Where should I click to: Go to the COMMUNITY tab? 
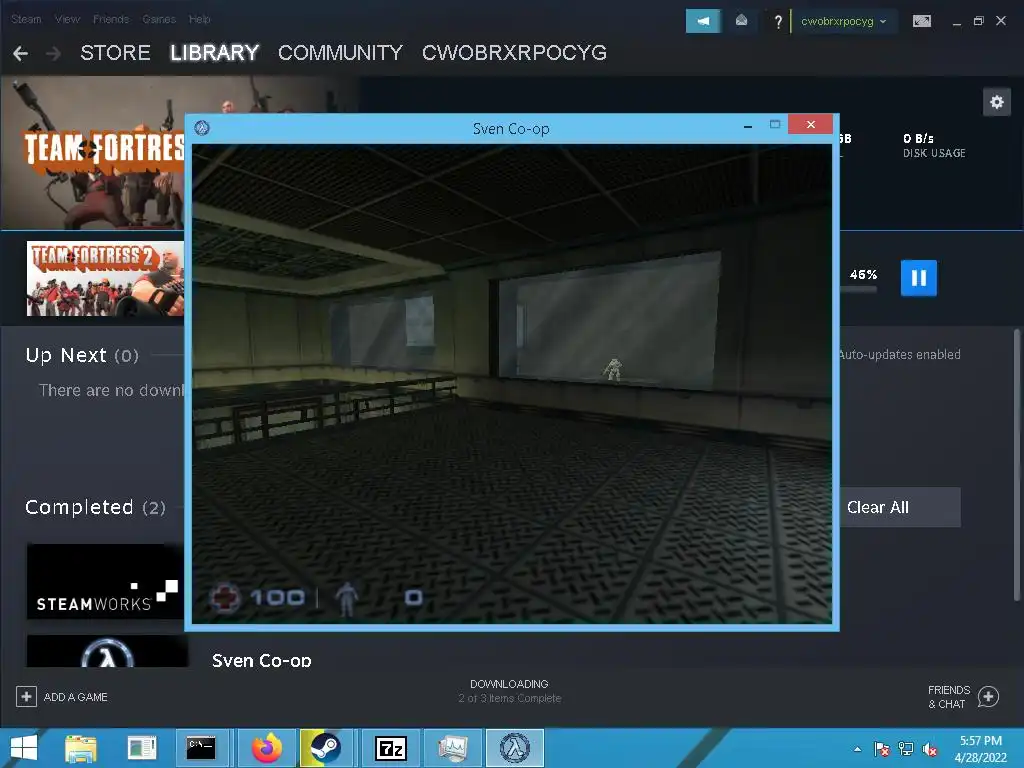click(x=340, y=53)
